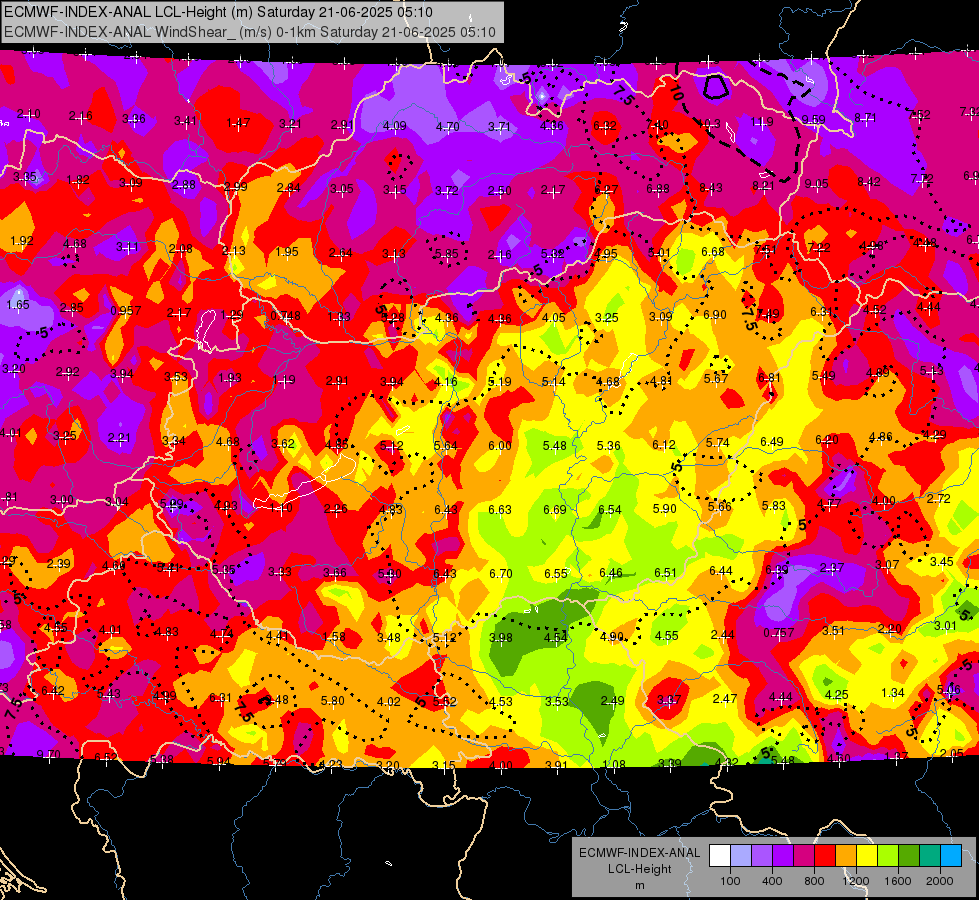The width and height of the screenshot is (979, 900).
Task: Pick the orange legend swatch
Action: (x=846, y=856)
